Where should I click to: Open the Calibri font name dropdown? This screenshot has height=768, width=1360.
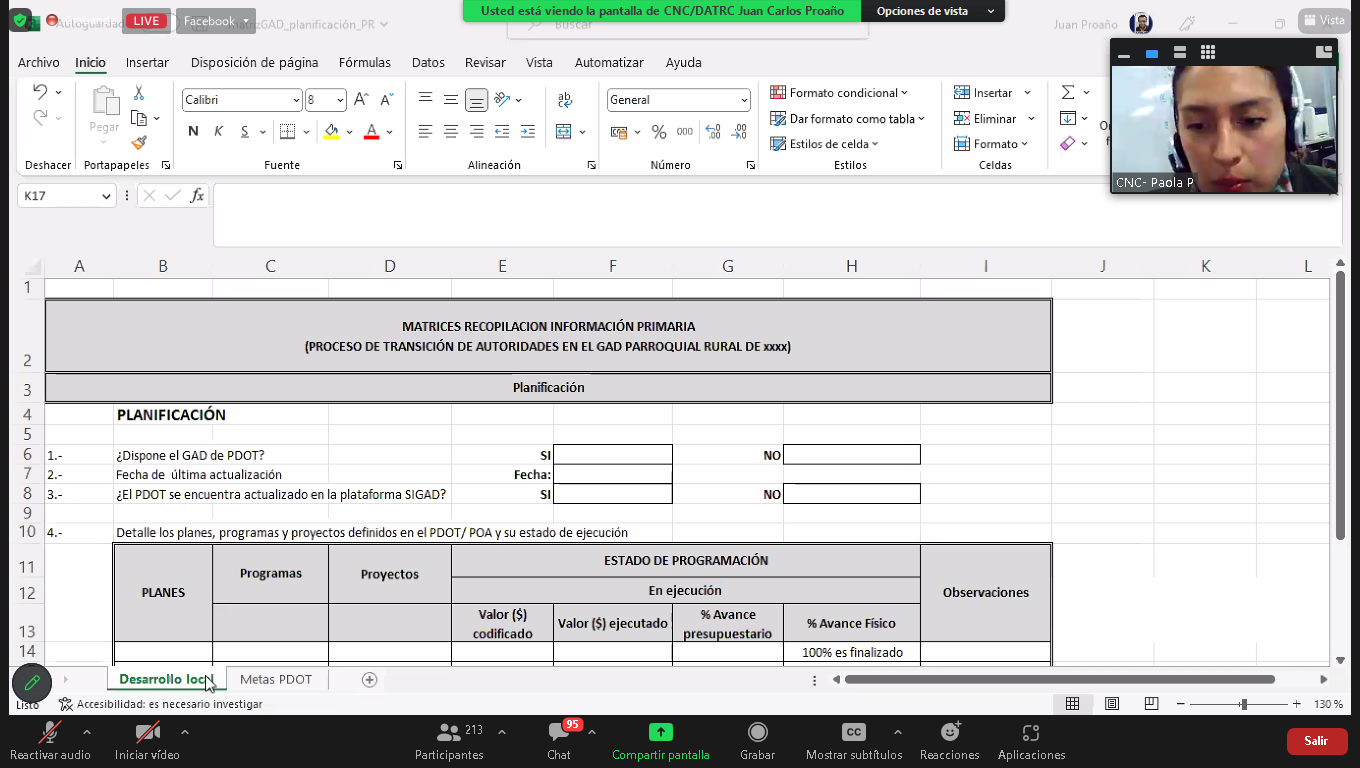tap(296, 100)
